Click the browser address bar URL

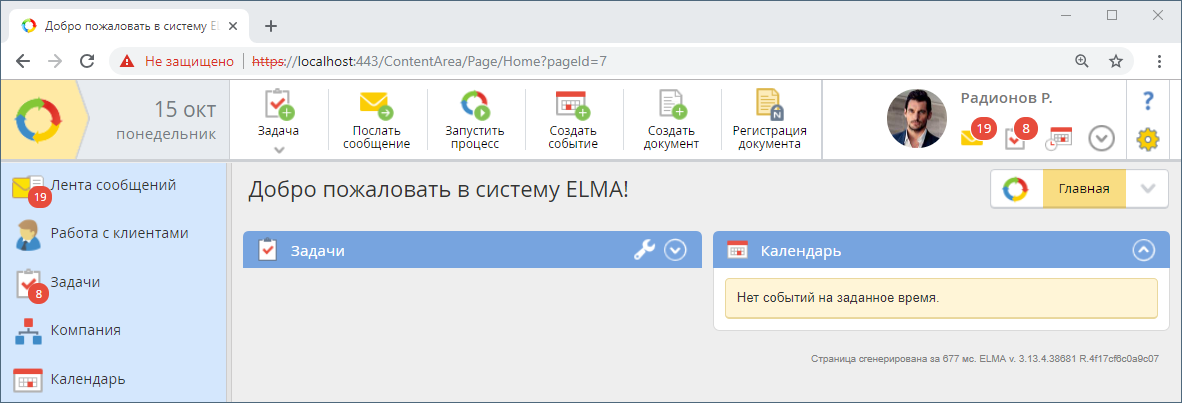pyautogui.click(x=450, y=61)
